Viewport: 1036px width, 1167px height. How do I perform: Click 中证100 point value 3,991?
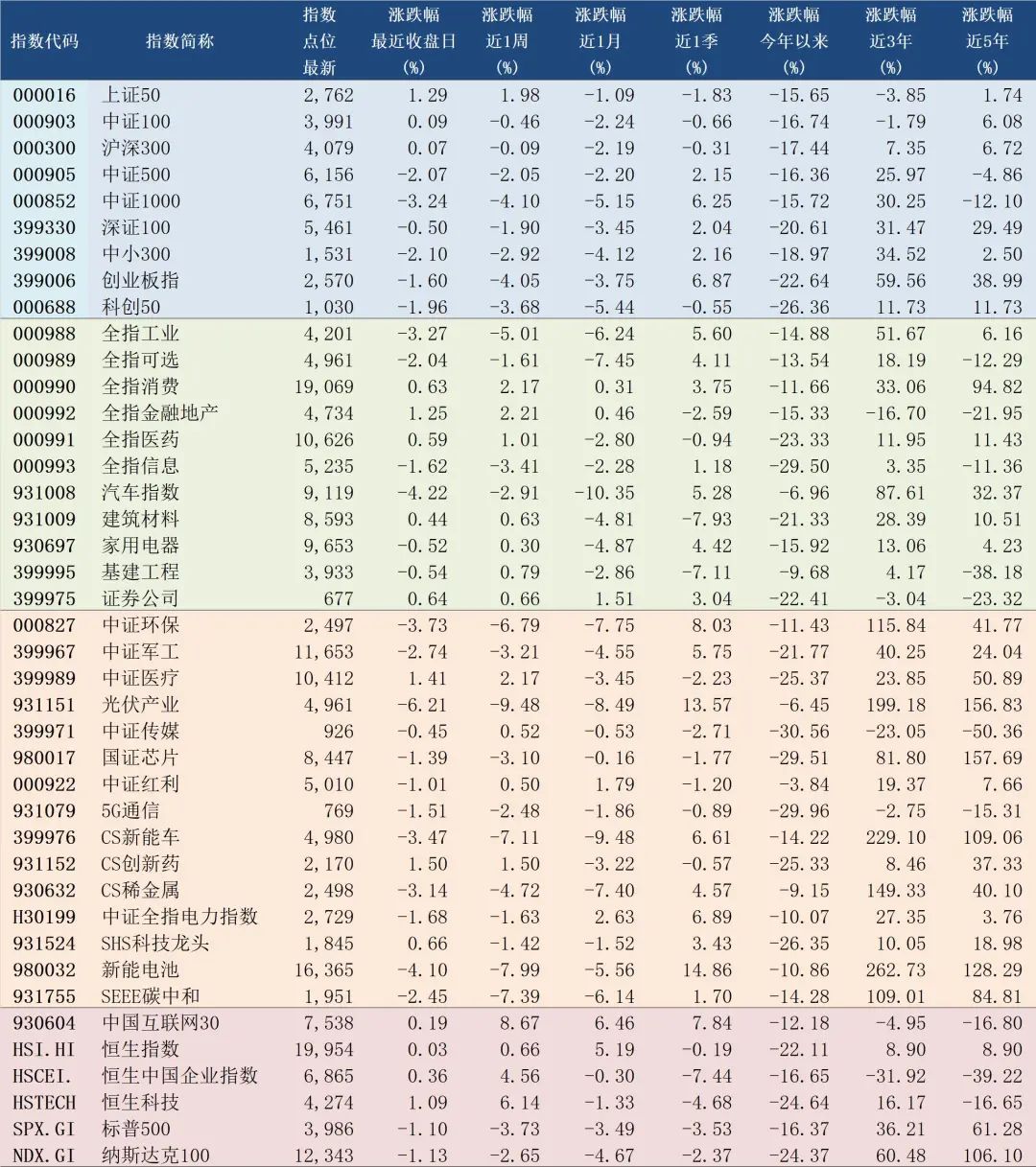pos(329,122)
